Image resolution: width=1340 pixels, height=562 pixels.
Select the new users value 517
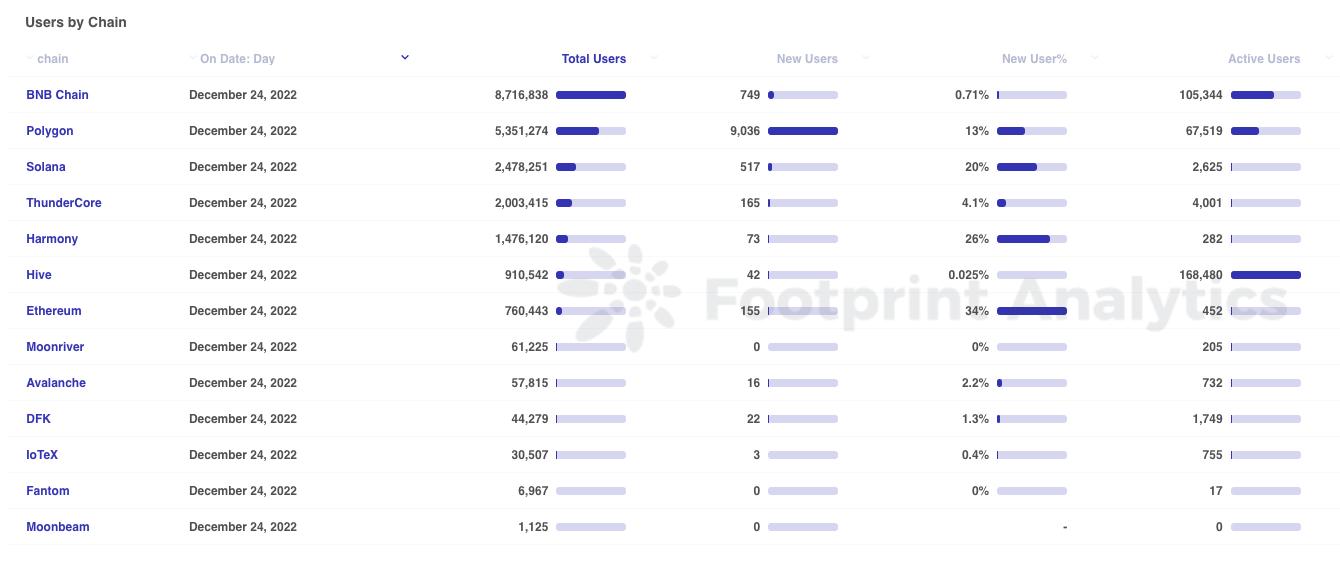pos(750,167)
